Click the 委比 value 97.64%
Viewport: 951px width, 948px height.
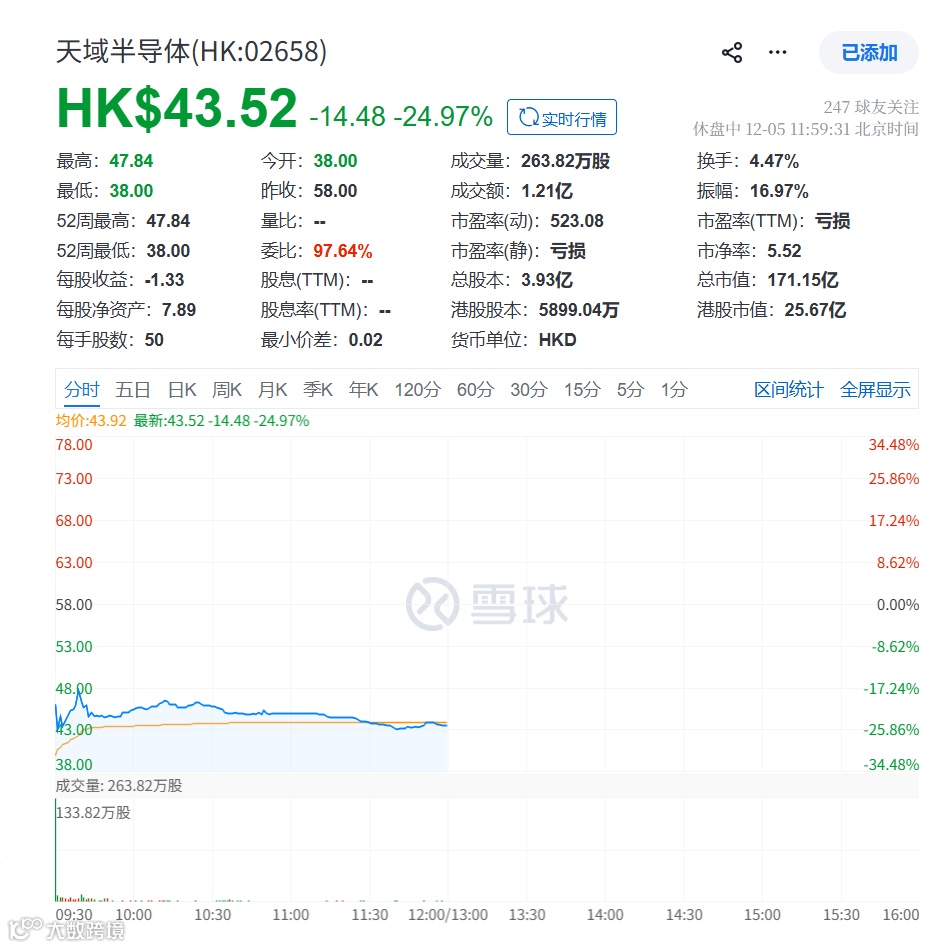pos(343,250)
